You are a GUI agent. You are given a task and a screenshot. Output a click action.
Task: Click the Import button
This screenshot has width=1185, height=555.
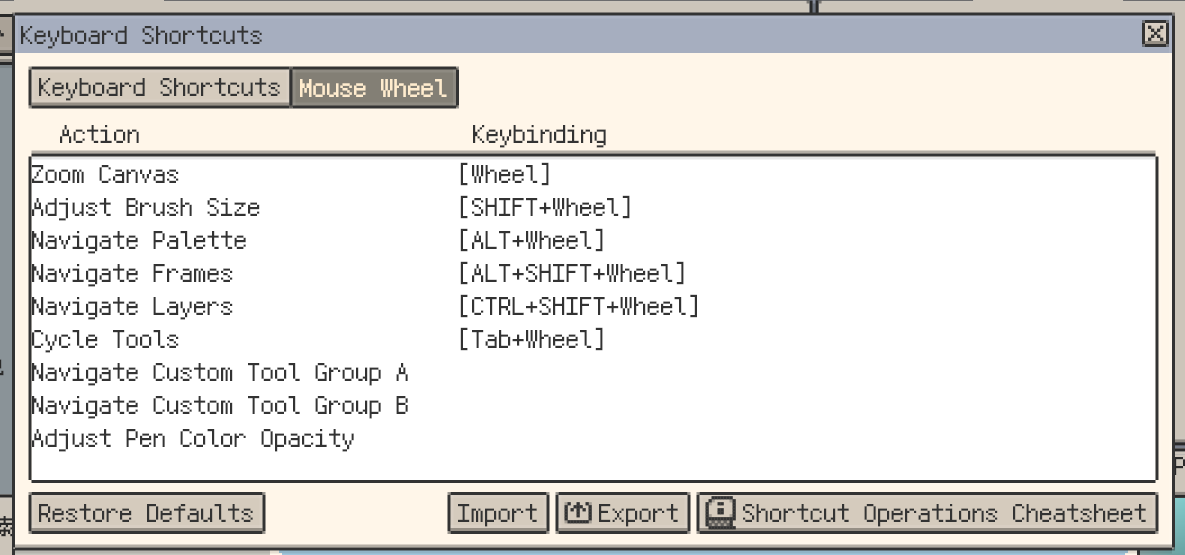coord(497,513)
